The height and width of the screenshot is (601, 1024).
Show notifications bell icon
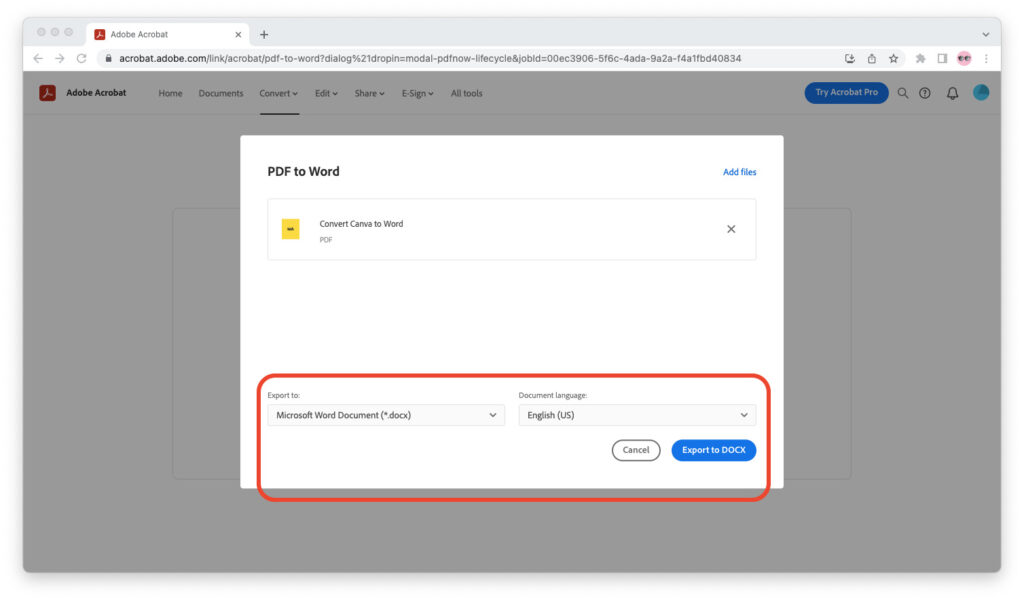click(x=952, y=93)
